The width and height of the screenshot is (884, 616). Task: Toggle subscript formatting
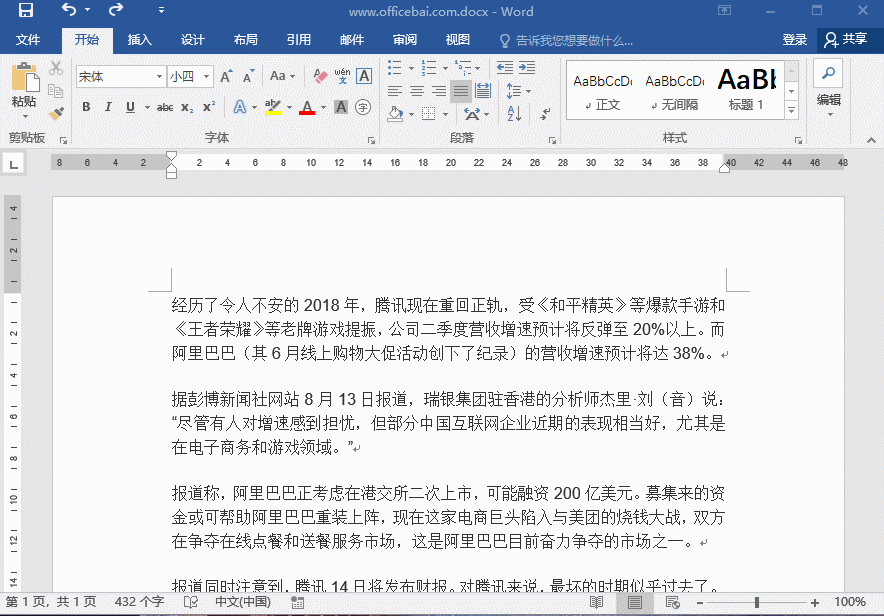(187, 107)
